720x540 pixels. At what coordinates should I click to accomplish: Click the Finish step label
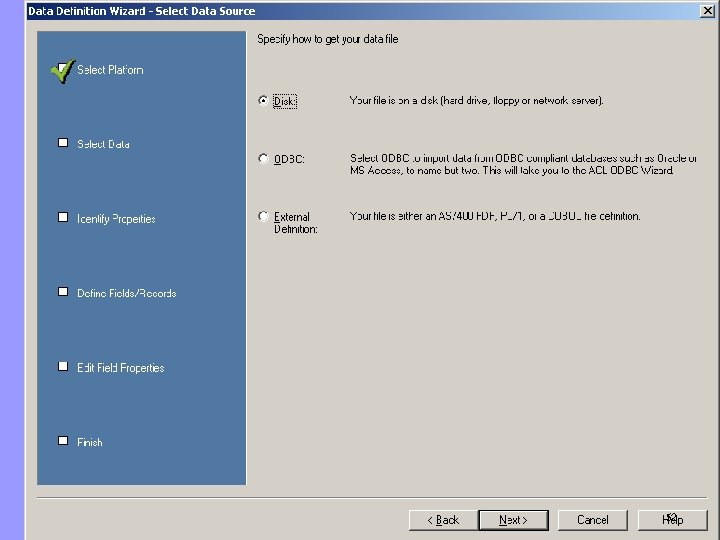pos(90,442)
